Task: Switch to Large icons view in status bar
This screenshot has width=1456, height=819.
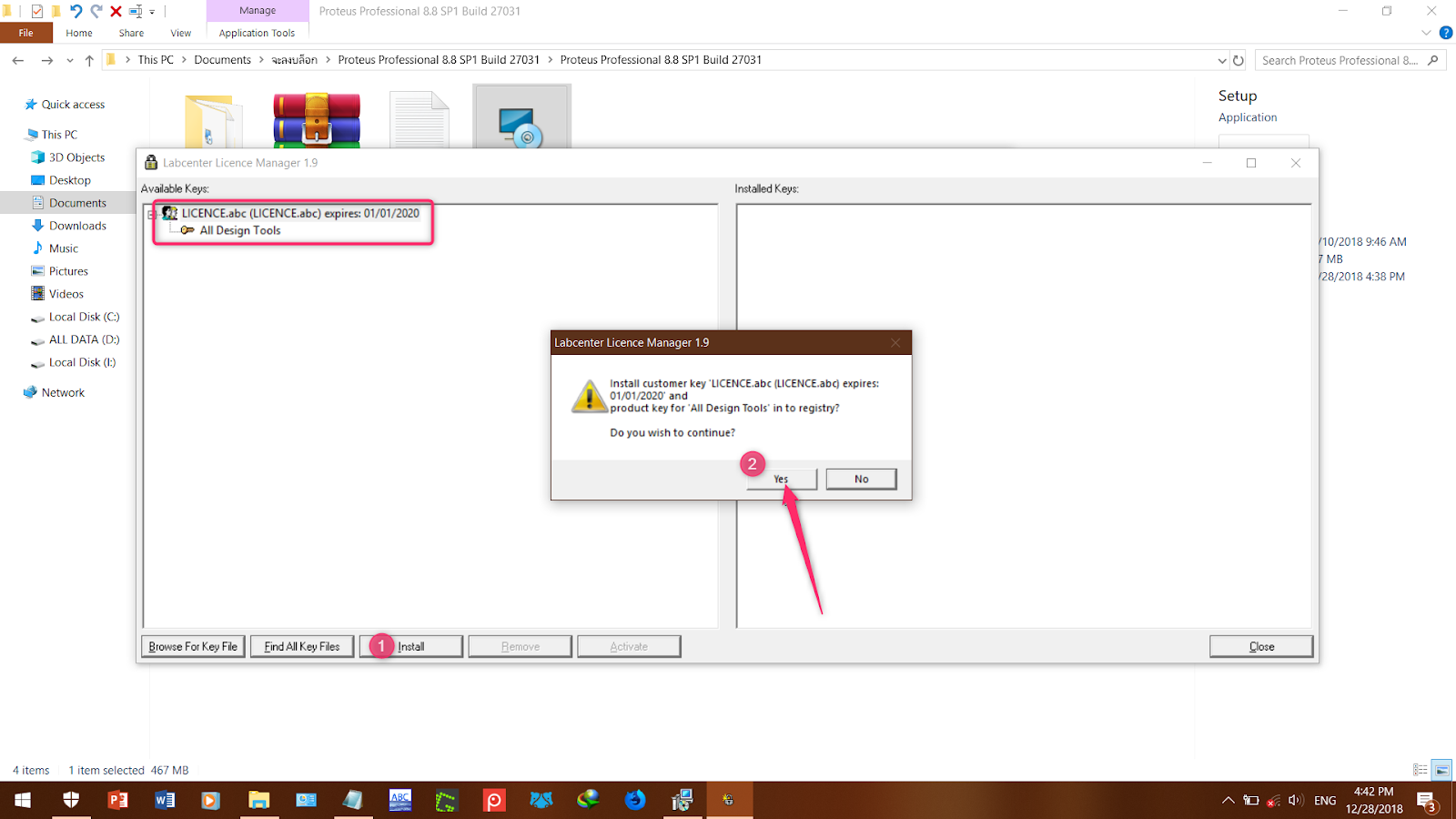Action: [1441, 770]
